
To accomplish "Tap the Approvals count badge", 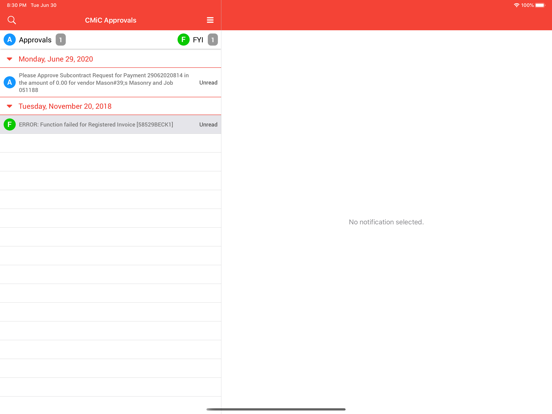I will pyautogui.click(x=61, y=39).
